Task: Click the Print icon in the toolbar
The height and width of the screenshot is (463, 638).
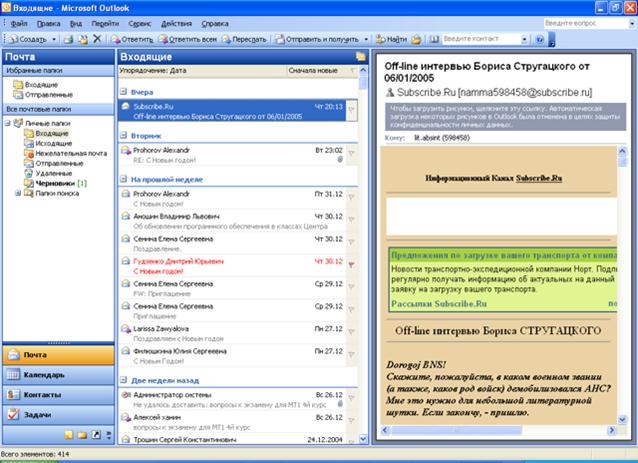Action: [x=68, y=39]
